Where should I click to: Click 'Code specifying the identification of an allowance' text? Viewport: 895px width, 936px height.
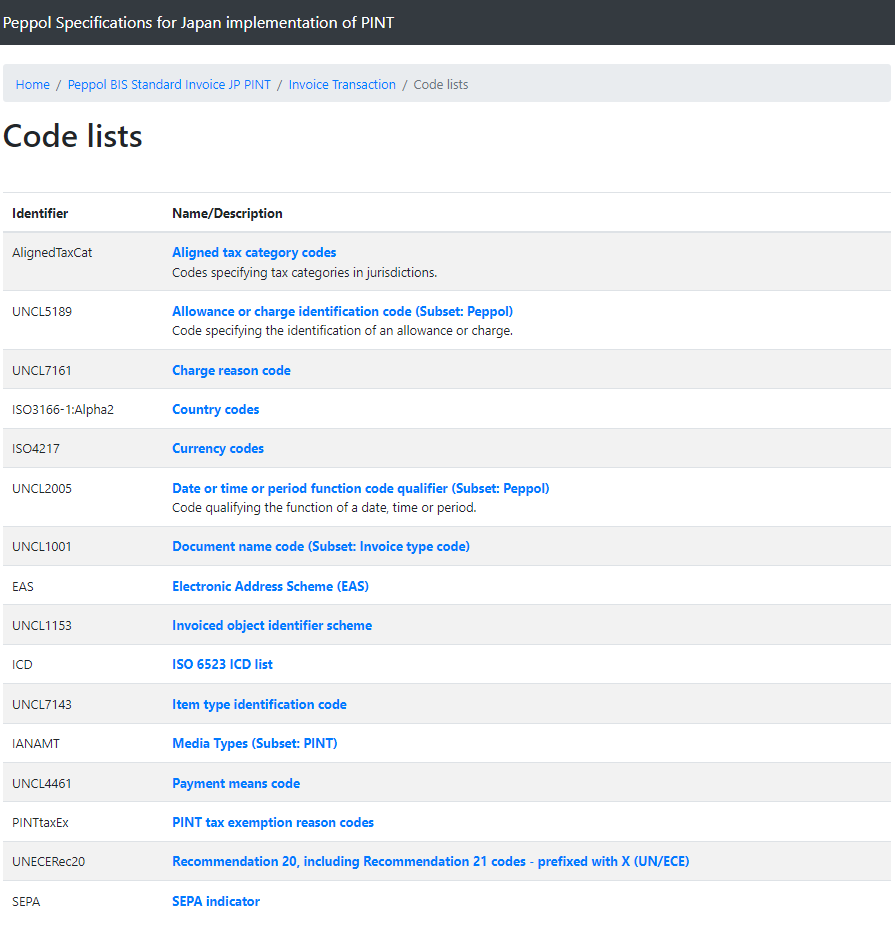pyautogui.click(x=342, y=331)
